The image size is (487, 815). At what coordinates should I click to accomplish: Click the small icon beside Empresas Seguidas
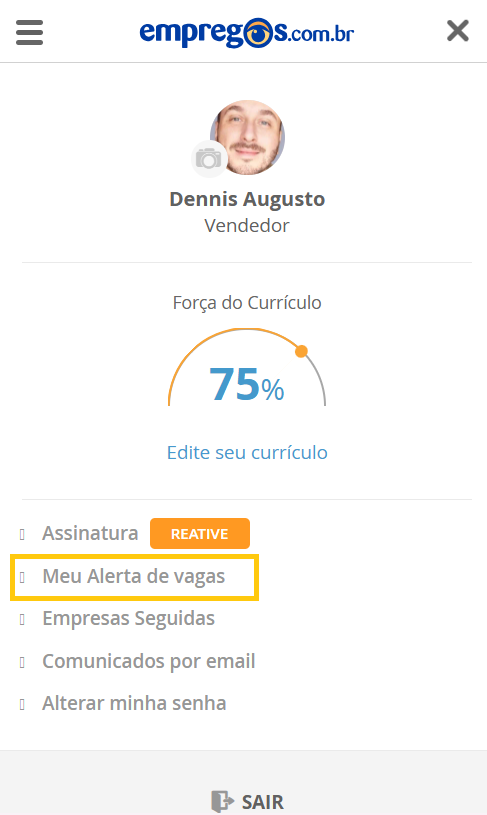tap(22, 619)
